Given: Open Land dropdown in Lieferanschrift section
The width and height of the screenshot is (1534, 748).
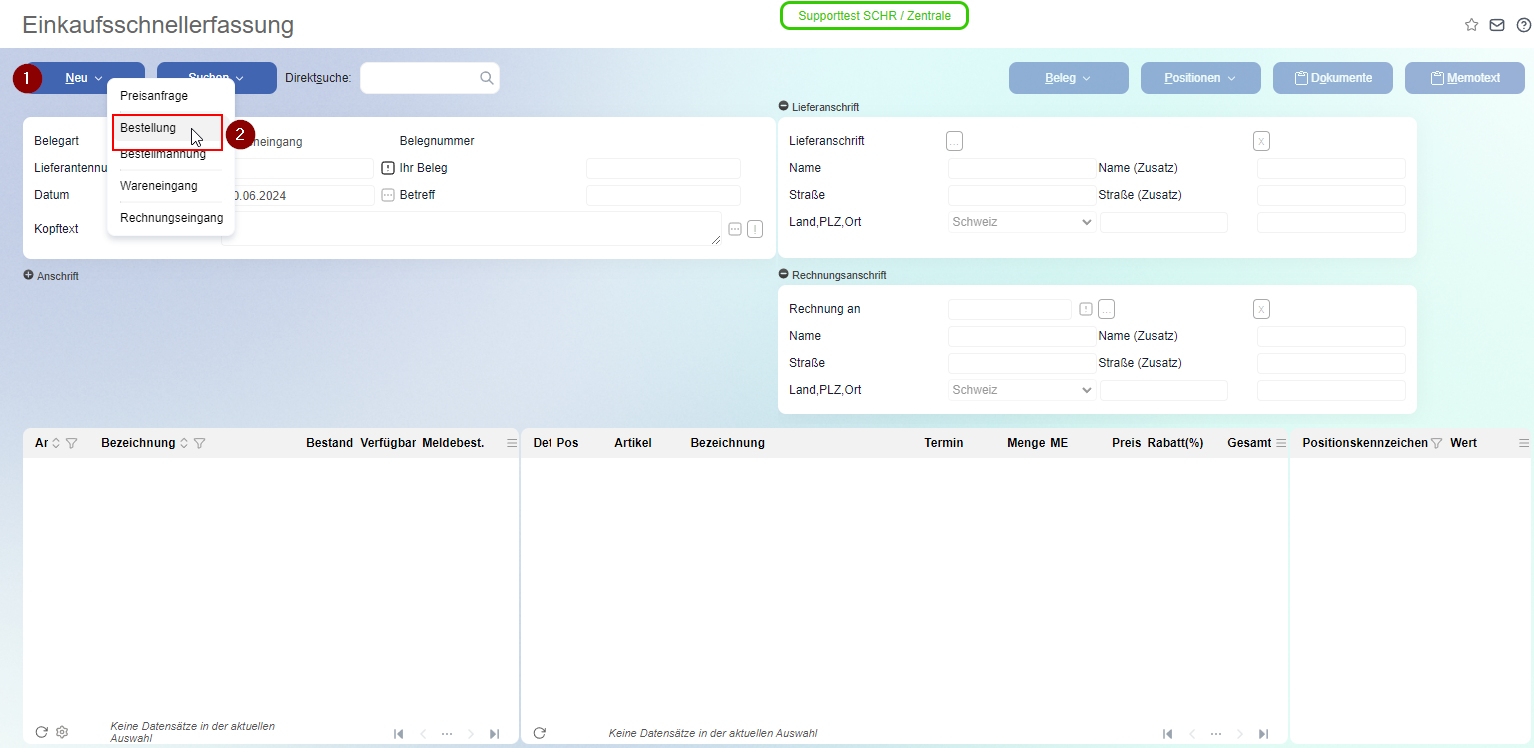Looking at the screenshot, I should (x=1021, y=222).
